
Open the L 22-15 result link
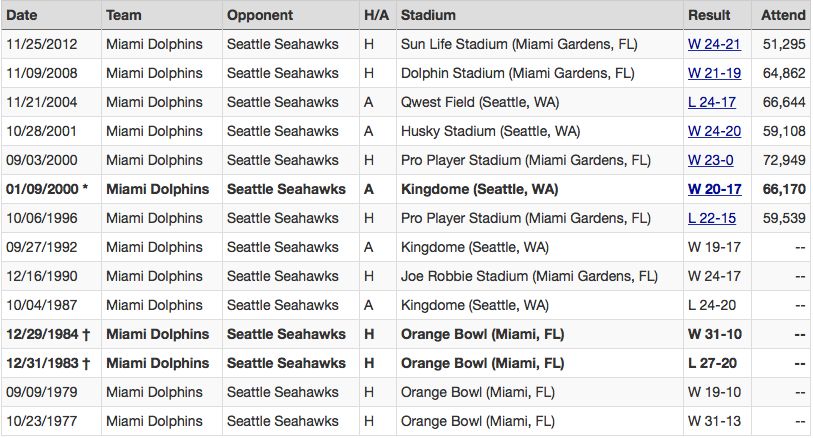point(712,218)
